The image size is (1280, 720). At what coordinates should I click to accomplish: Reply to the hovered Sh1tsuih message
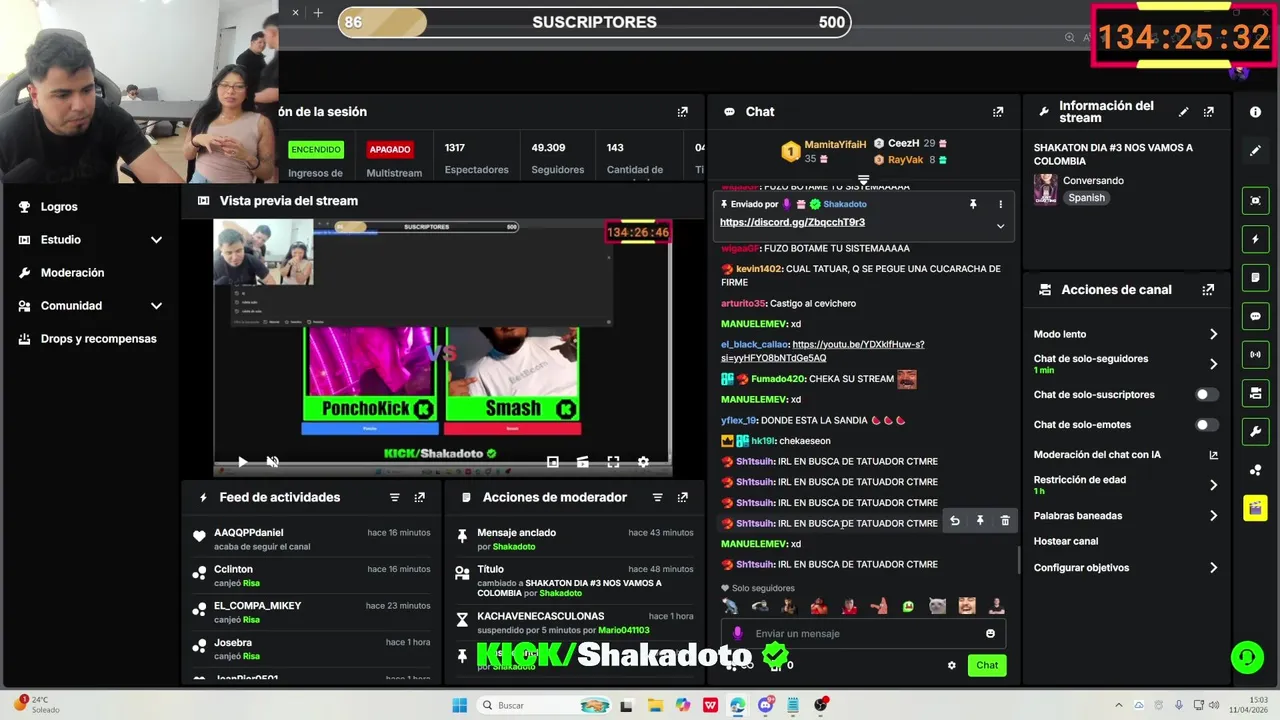(955, 521)
